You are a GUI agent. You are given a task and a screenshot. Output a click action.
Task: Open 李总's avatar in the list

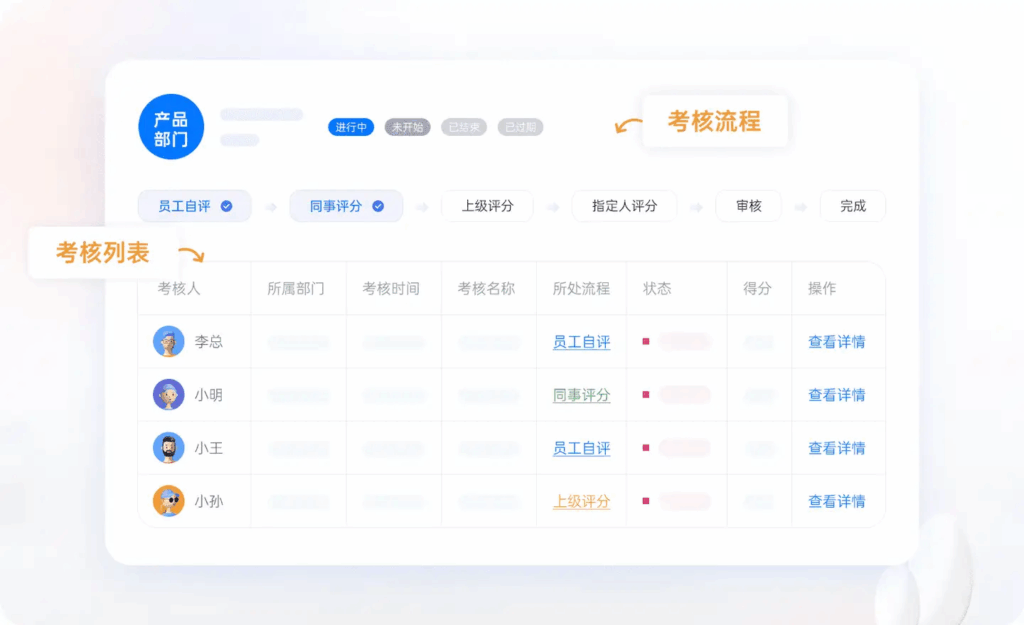168,341
